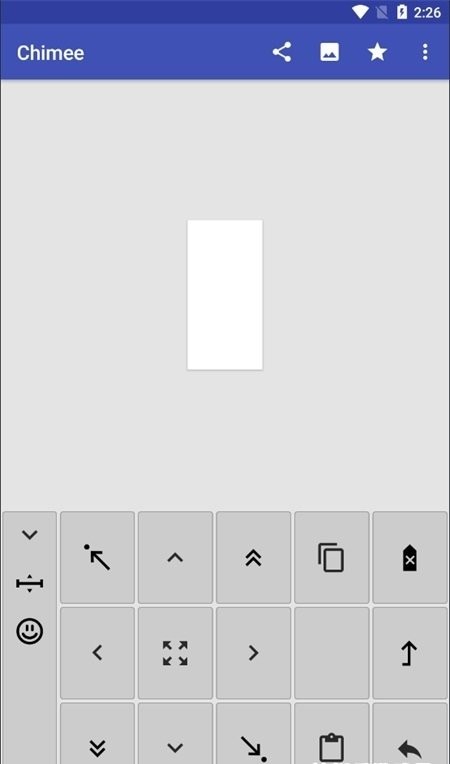This screenshot has width=450, height=764.
Task: Collapse keyboard with the down chevron
Action: point(30,535)
